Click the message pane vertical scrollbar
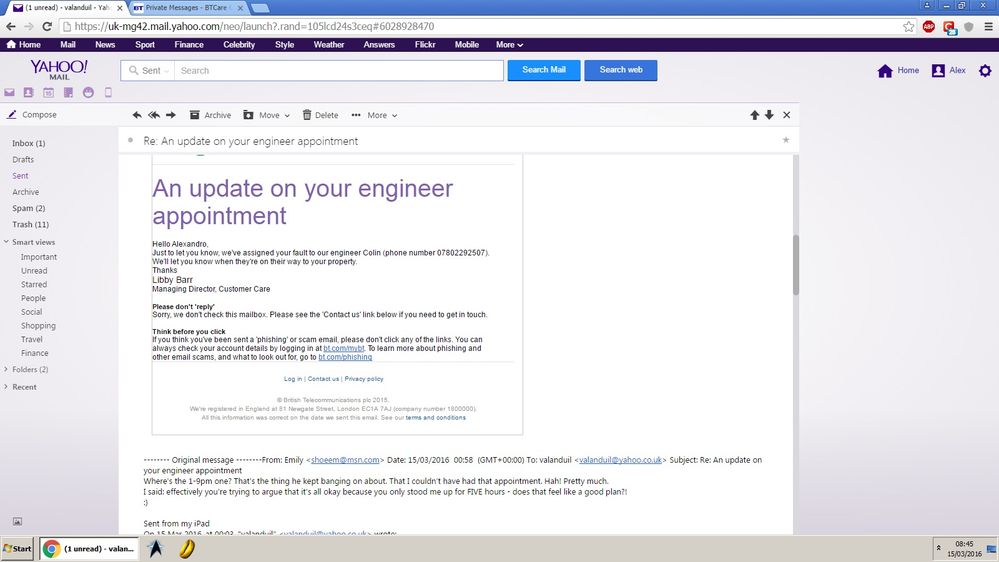The image size is (999, 562). [796, 264]
